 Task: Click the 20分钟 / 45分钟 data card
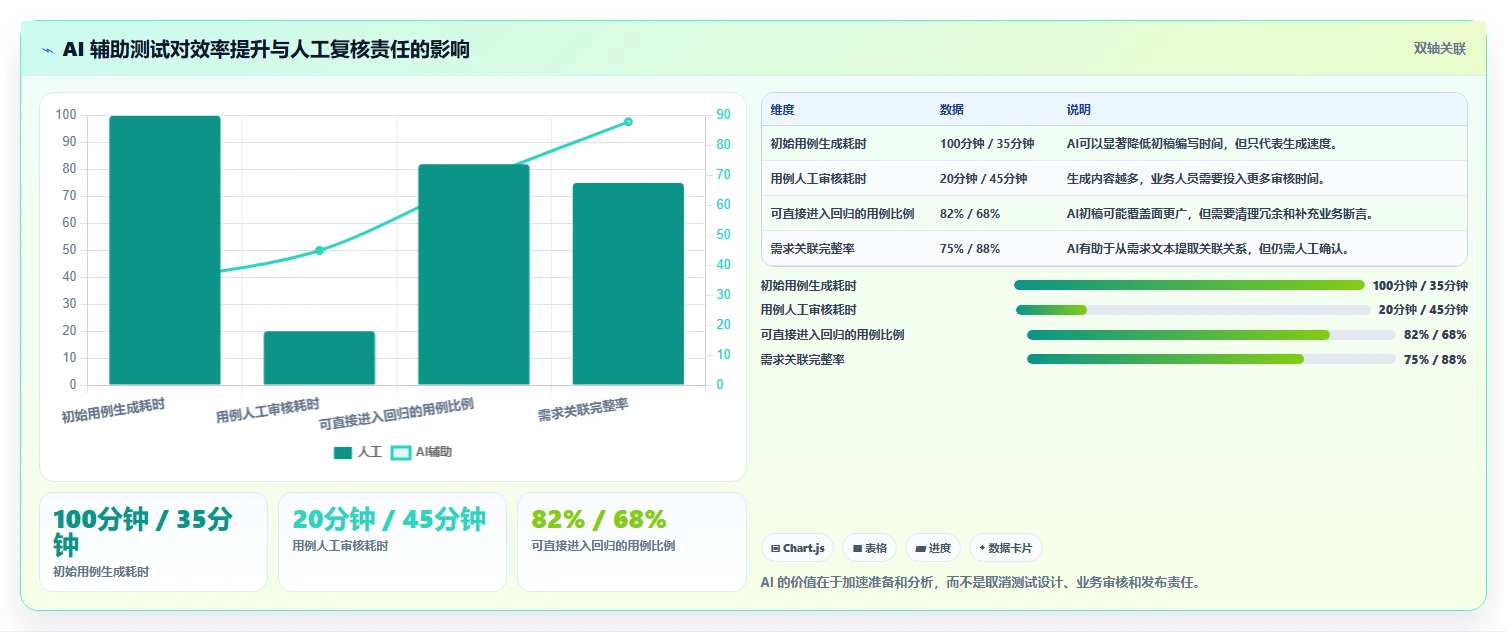click(392, 542)
